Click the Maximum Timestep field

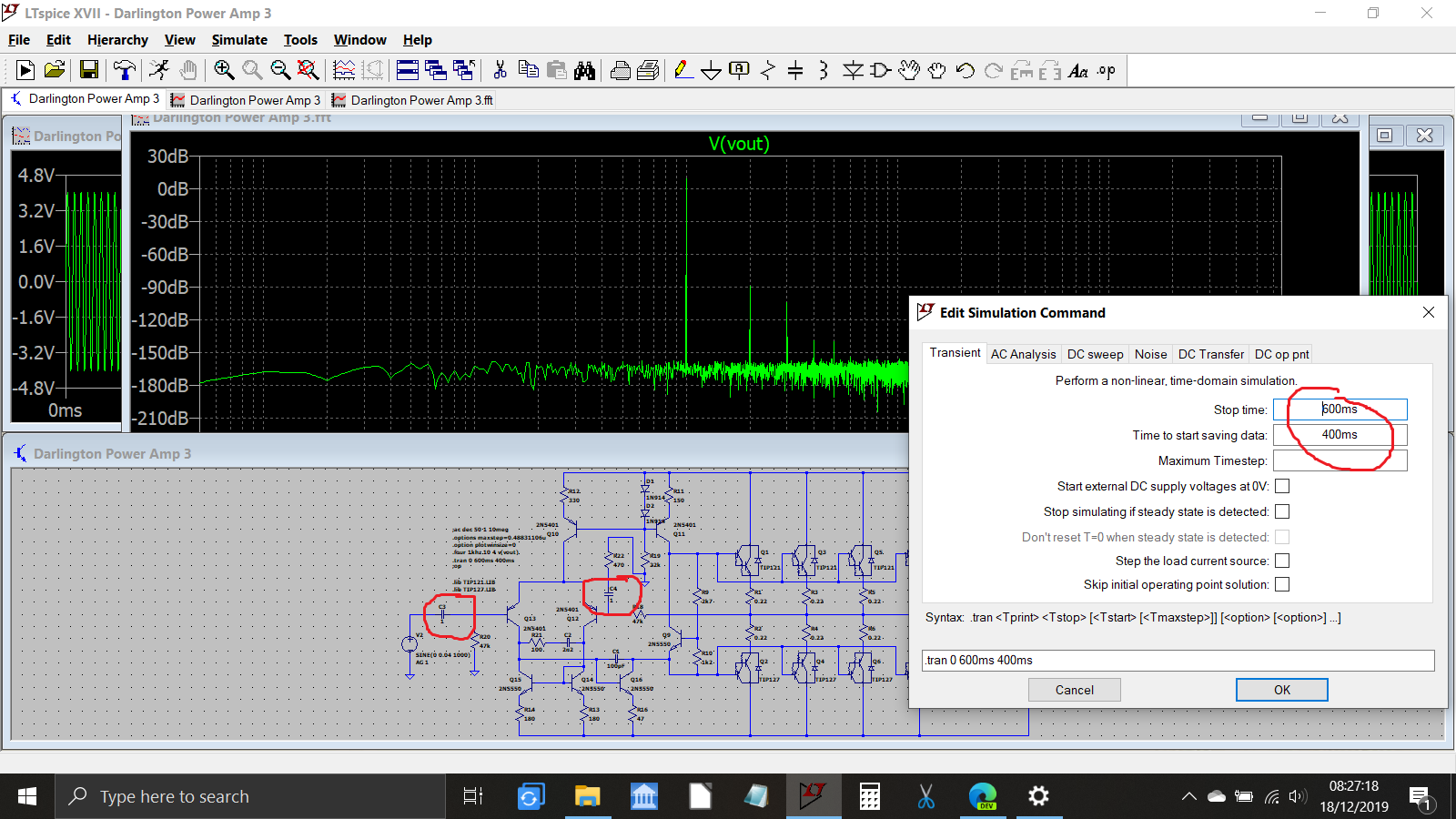tap(1340, 460)
